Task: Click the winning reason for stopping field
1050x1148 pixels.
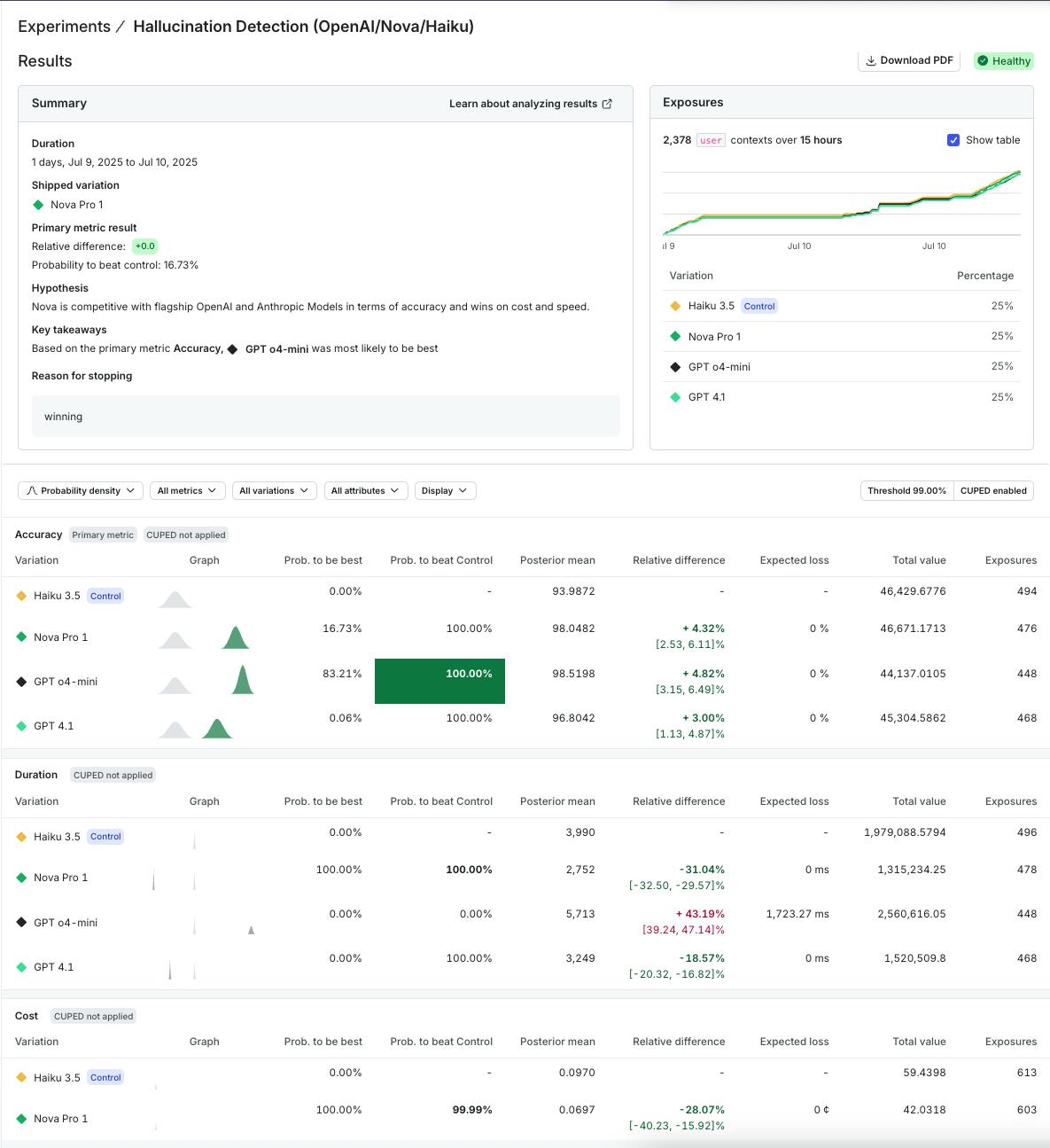Action: tap(326, 417)
